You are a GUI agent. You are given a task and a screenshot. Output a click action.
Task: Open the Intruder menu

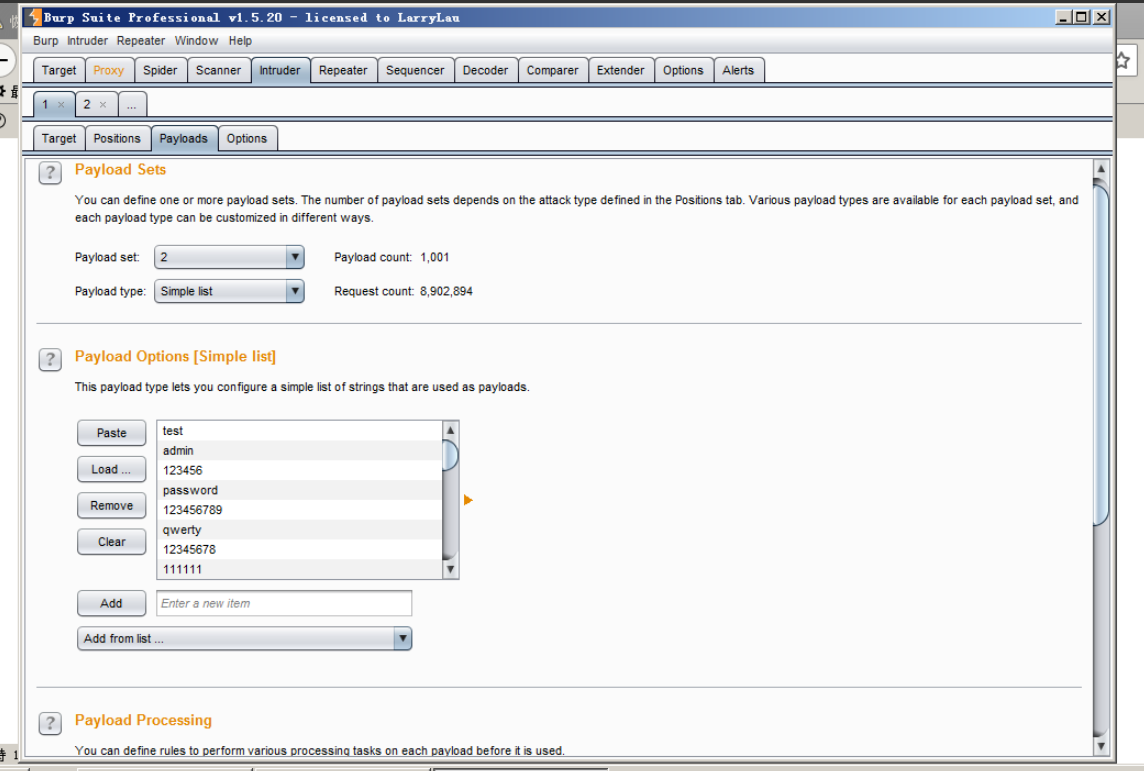tap(88, 41)
